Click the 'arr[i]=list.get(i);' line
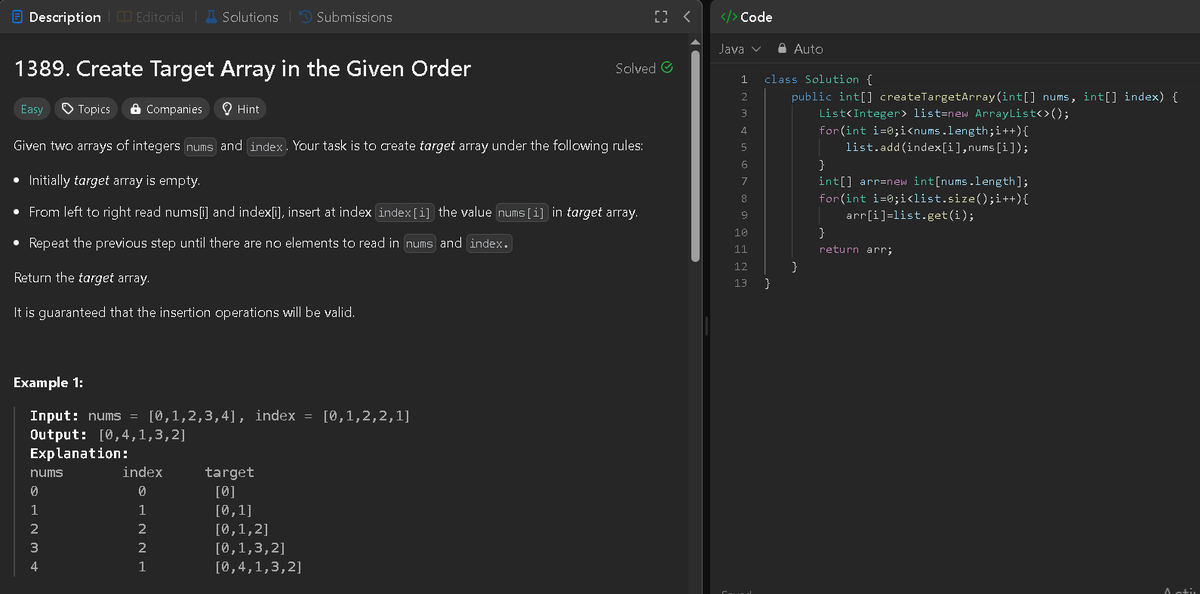Screen dimensions: 1200x594 point(910,215)
